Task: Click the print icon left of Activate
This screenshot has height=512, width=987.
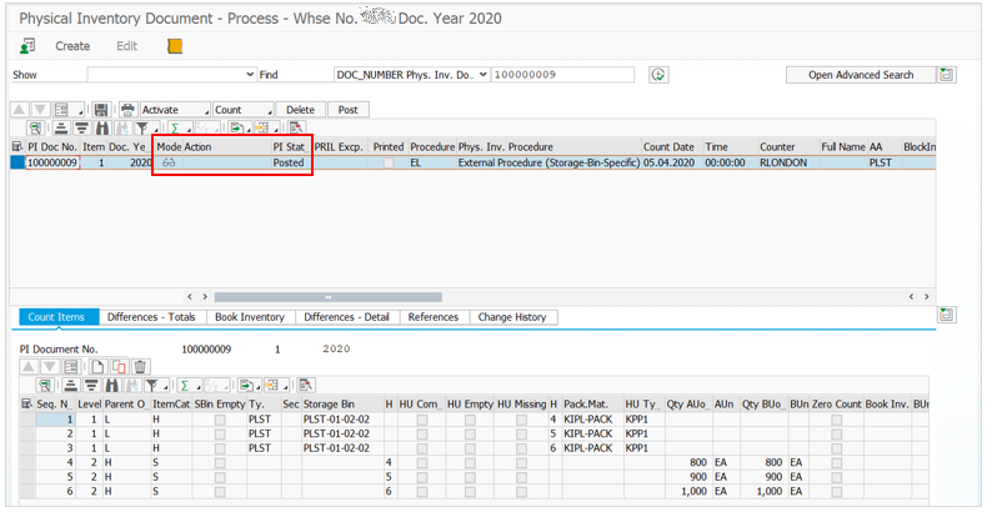Action: click(x=128, y=110)
